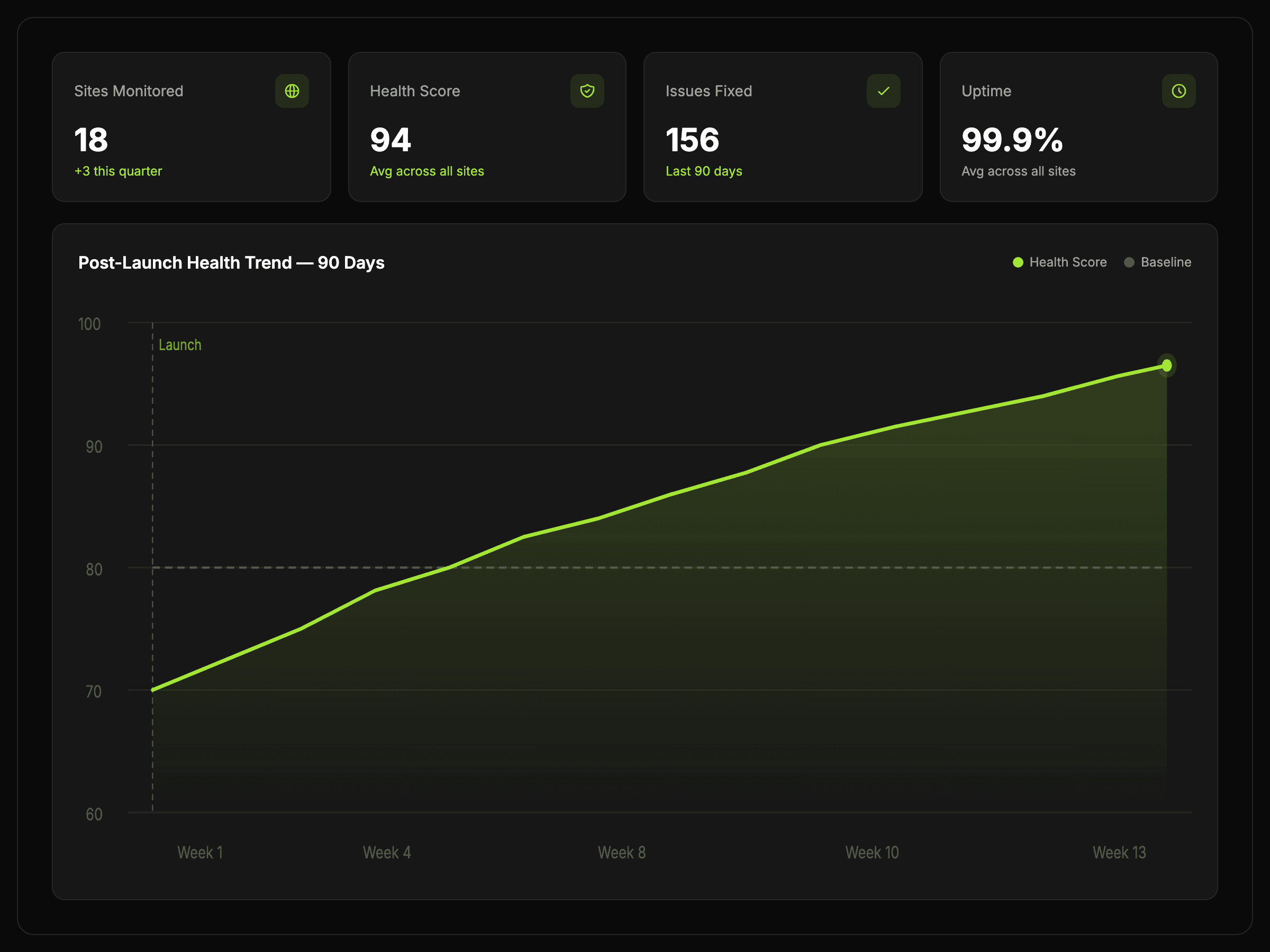Click the 156 issues fixed number
Image resolution: width=1270 pixels, height=952 pixels.
pos(692,140)
